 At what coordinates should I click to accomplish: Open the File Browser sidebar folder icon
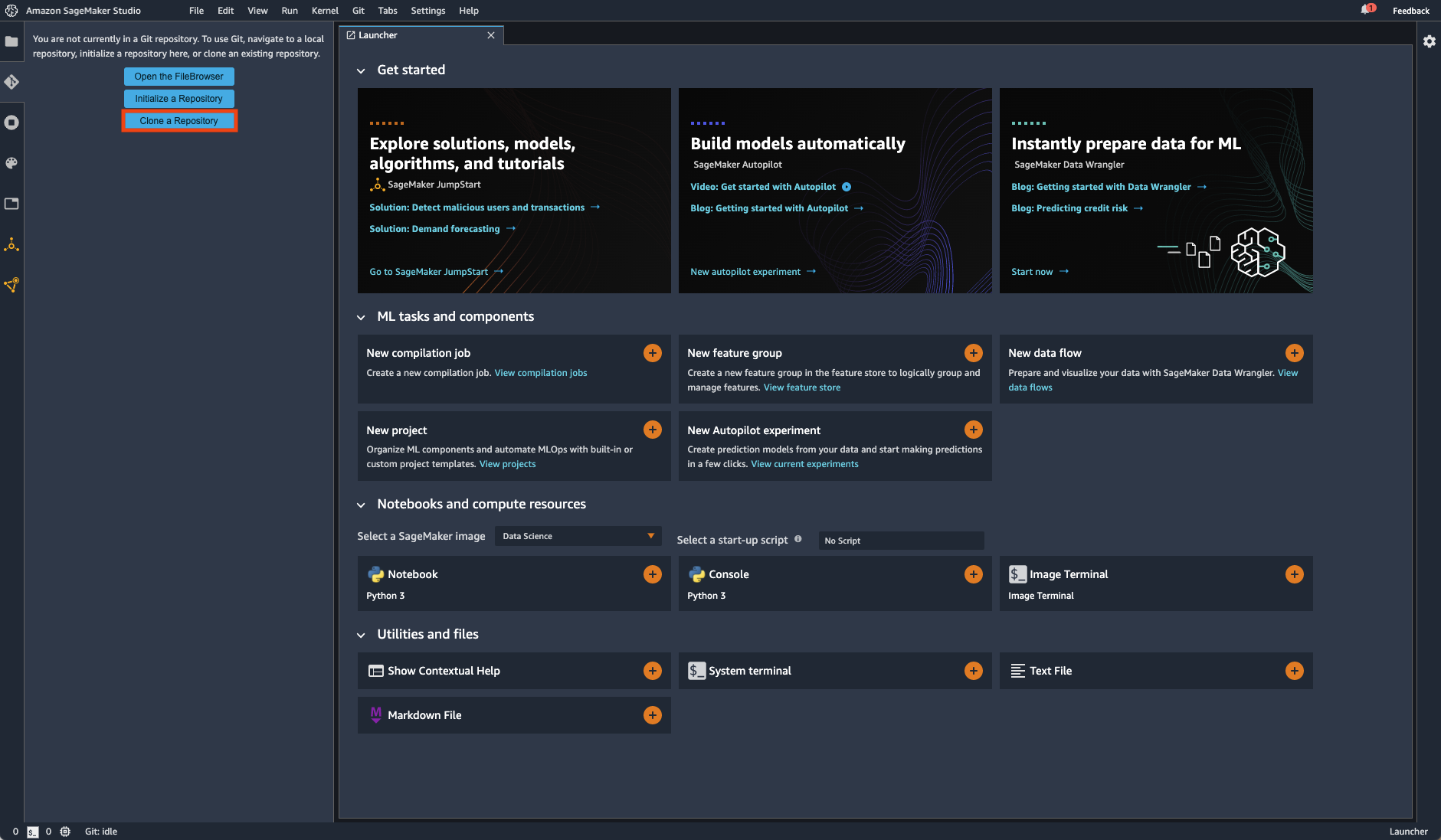11,41
